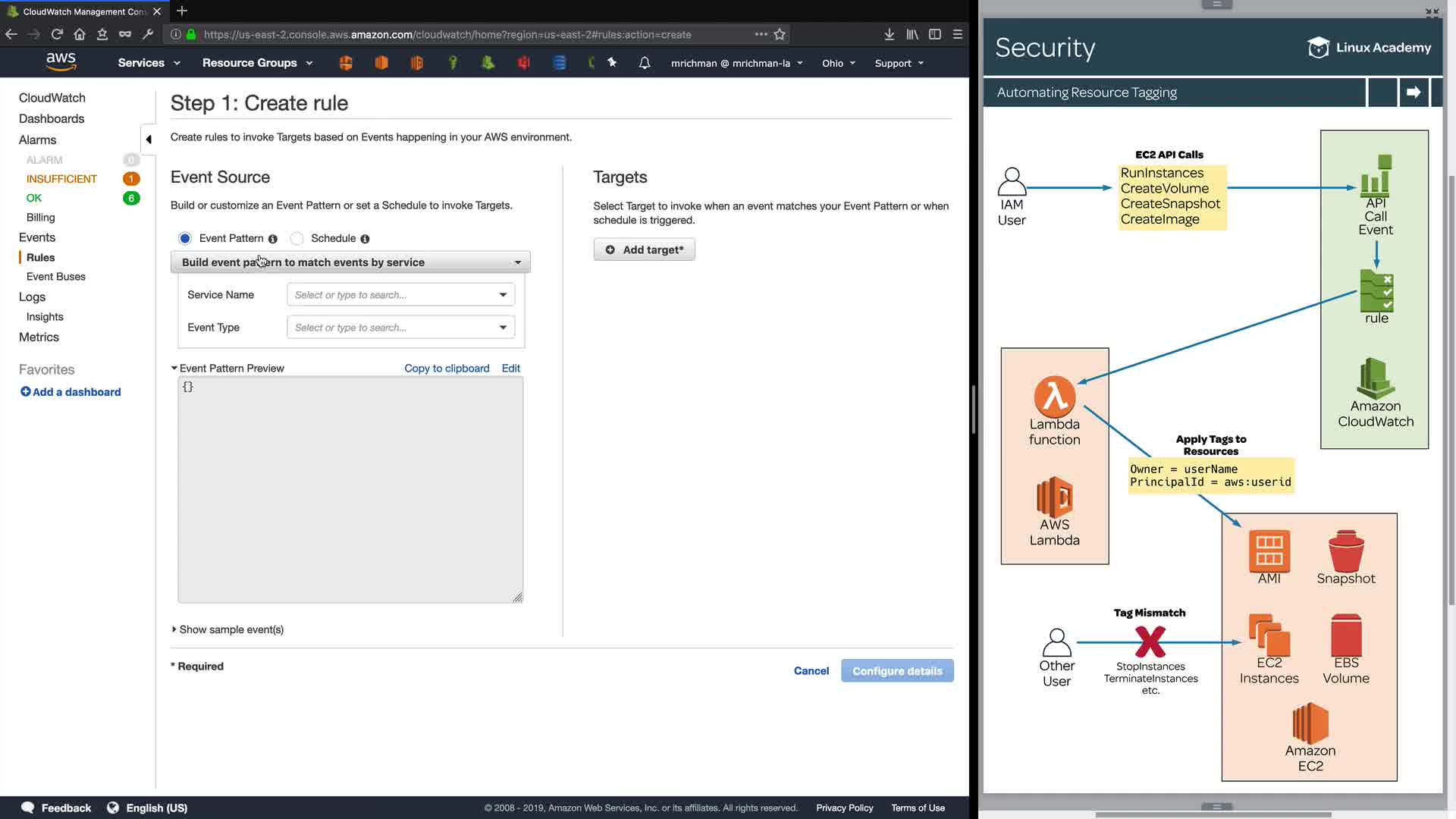Click the next slide arrow in Linux Academy panel
Screen dimensions: 1456x819
coord(1414,93)
